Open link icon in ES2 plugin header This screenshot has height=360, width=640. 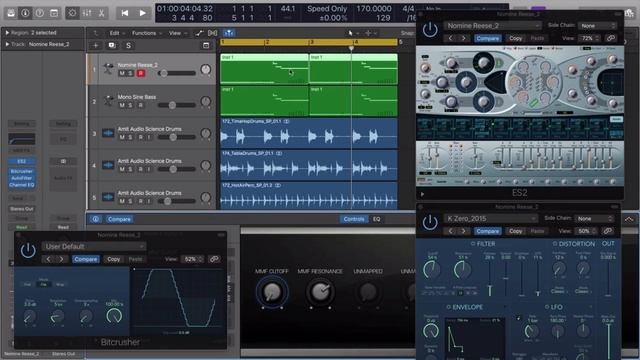pos(611,38)
